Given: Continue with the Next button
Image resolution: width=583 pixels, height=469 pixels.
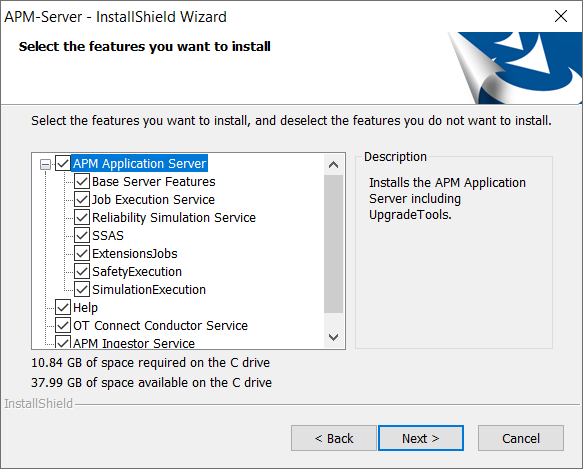Looking at the screenshot, I should coord(421,438).
